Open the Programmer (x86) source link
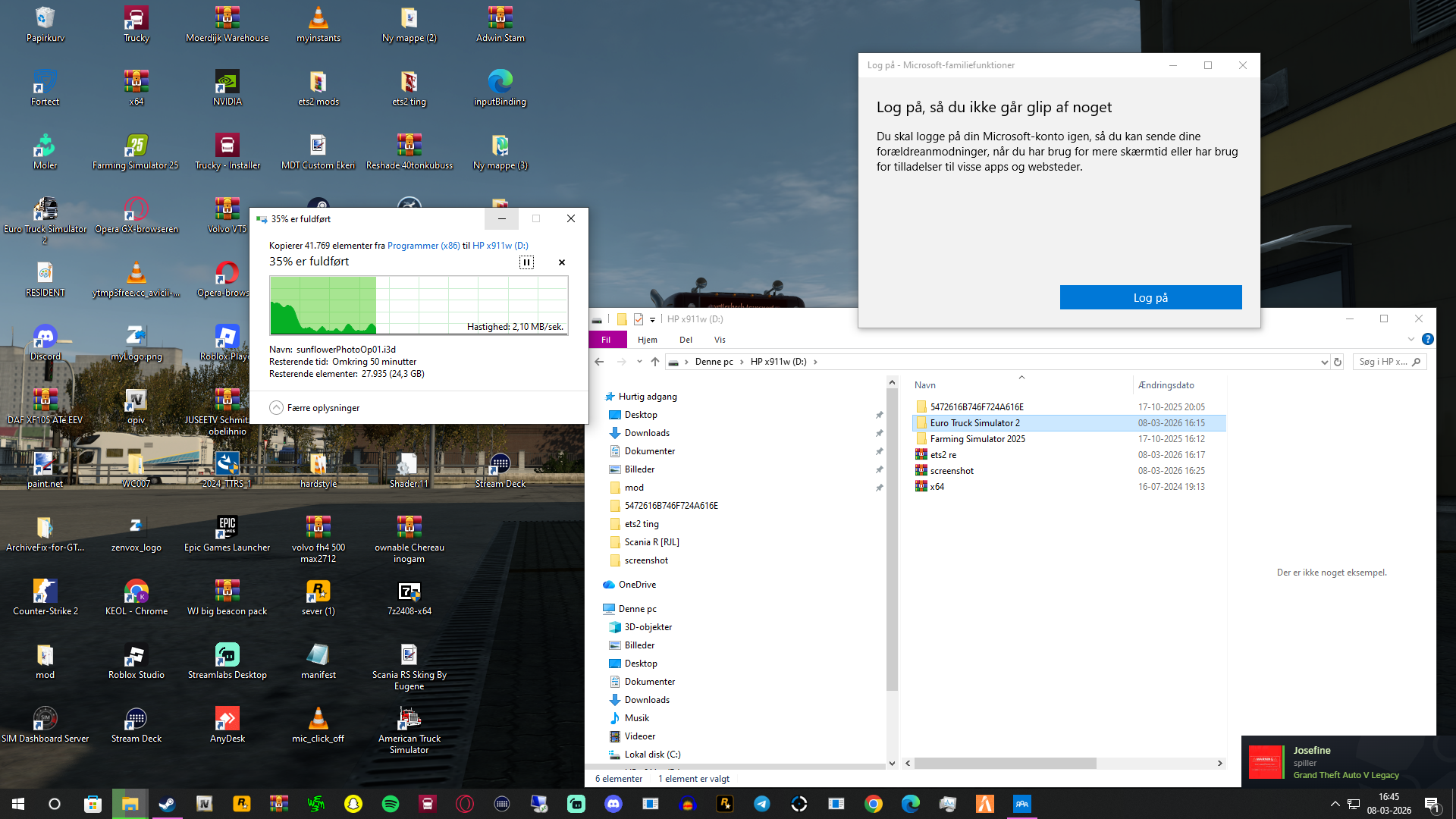This screenshot has height=819, width=1456. tap(423, 246)
